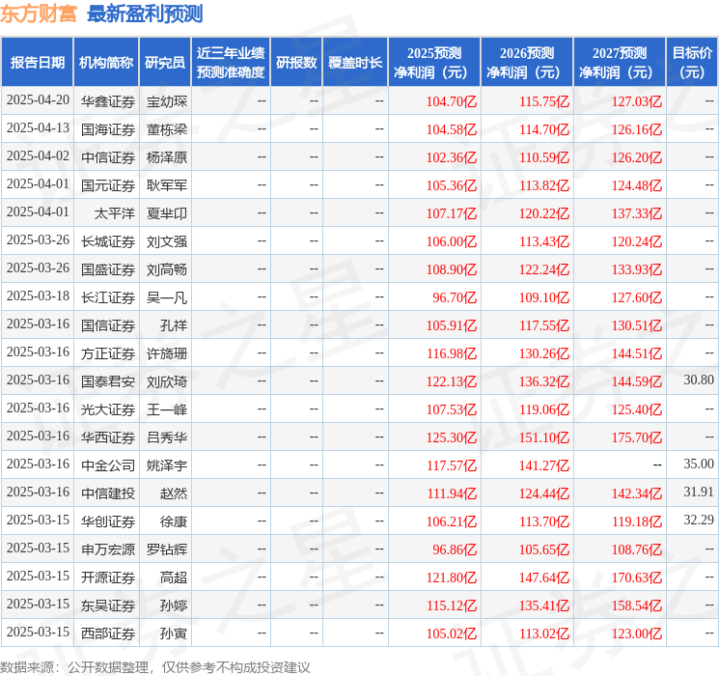This screenshot has height=676, width=719.
Task: Click the 104.70亿 profit value
Action: pyautogui.click(x=452, y=101)
